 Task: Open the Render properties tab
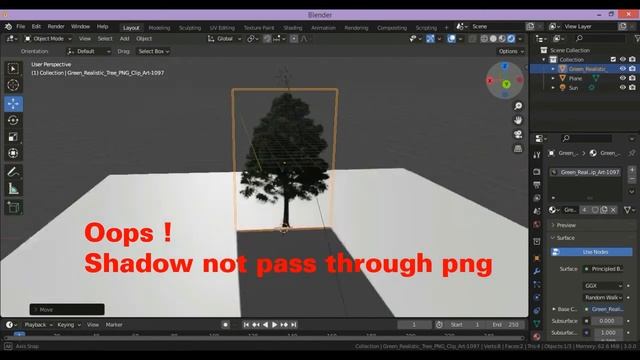point(537,172)
